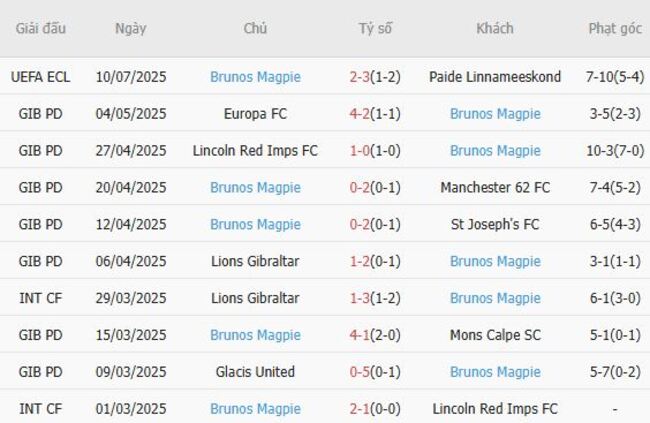
Task: Select St Joseph's FC away team
Action: point(495,224)
